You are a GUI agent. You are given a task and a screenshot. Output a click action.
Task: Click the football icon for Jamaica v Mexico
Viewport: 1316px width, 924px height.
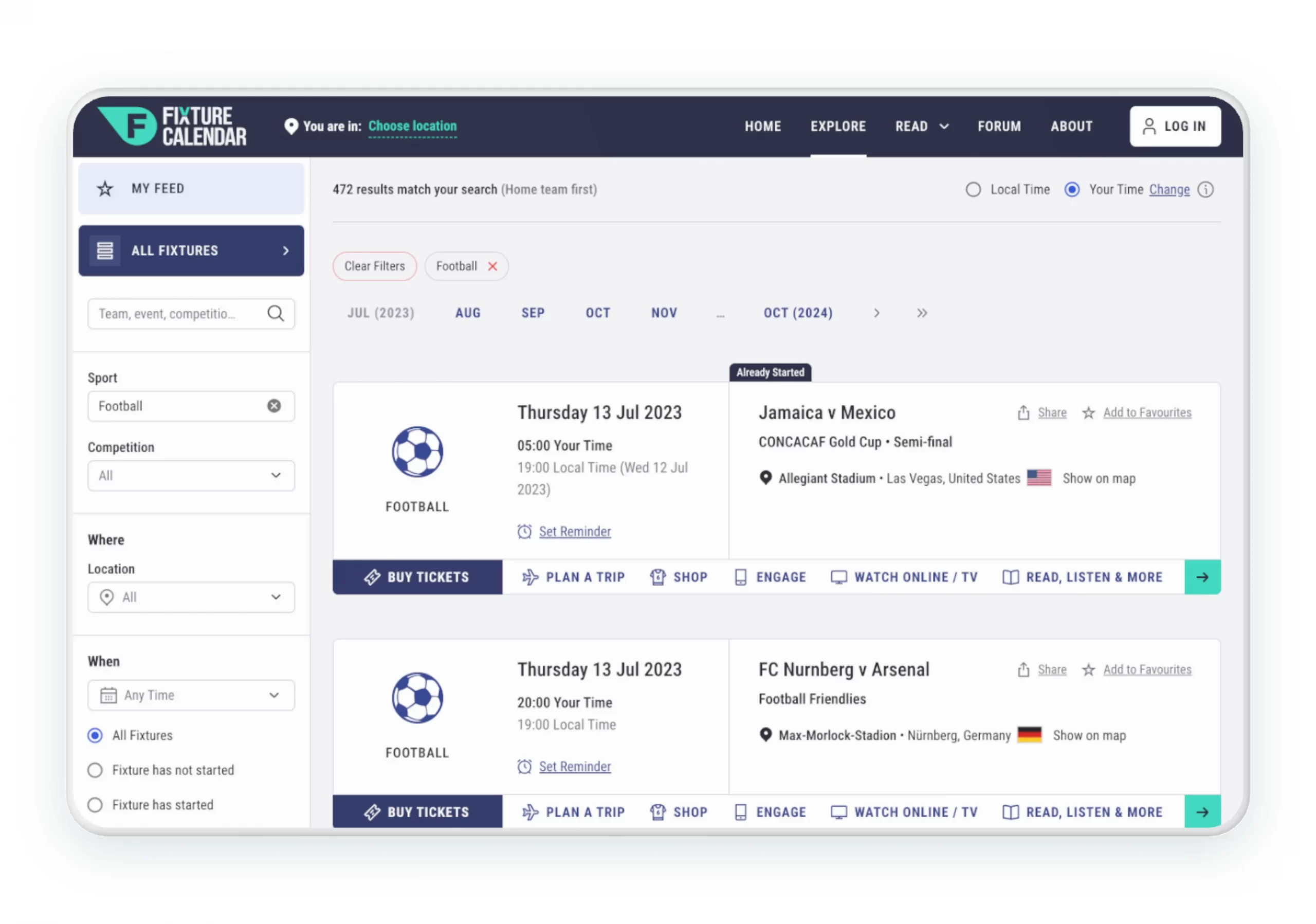pos(417,451)
